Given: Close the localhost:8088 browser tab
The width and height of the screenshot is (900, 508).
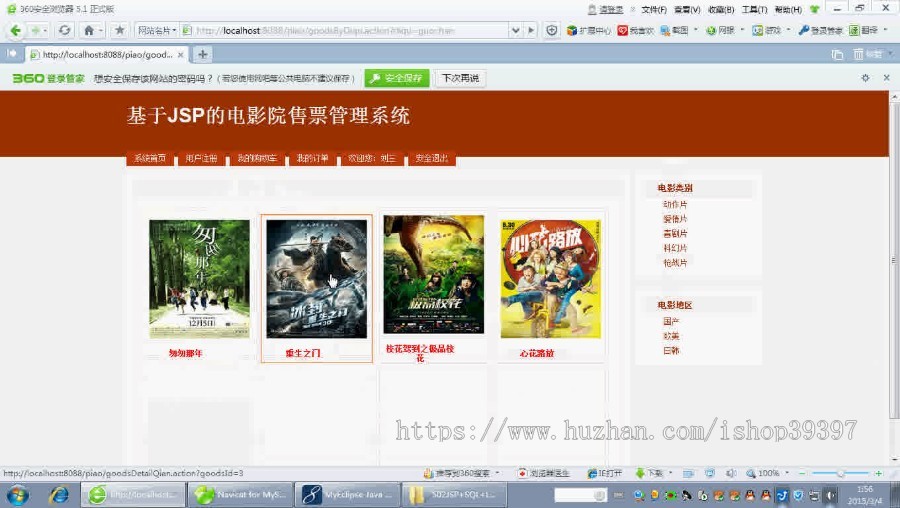Looking at the screenshot, I should pos(180,55).
